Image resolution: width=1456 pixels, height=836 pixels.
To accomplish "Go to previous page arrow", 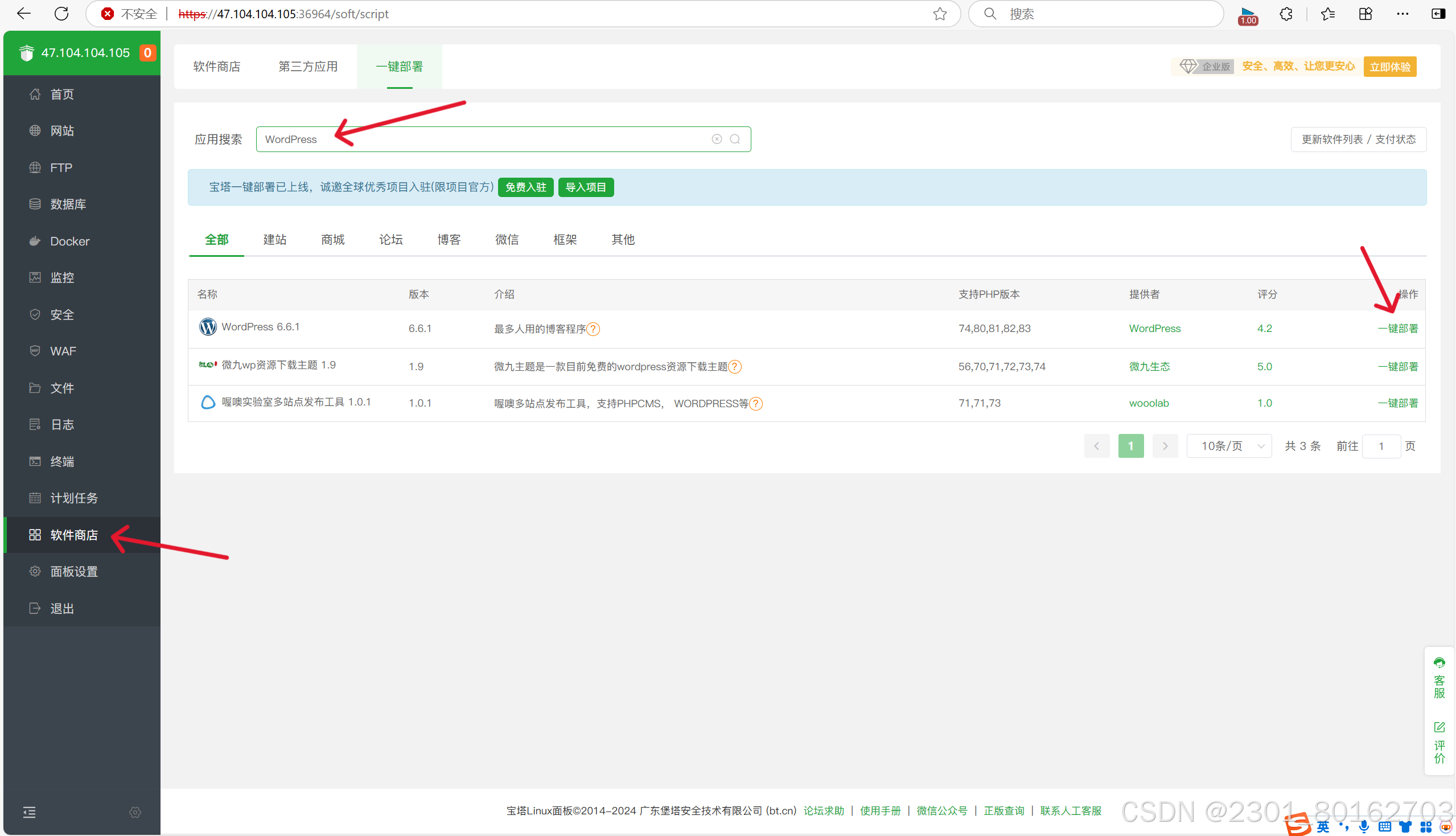I will [1096, 446].
